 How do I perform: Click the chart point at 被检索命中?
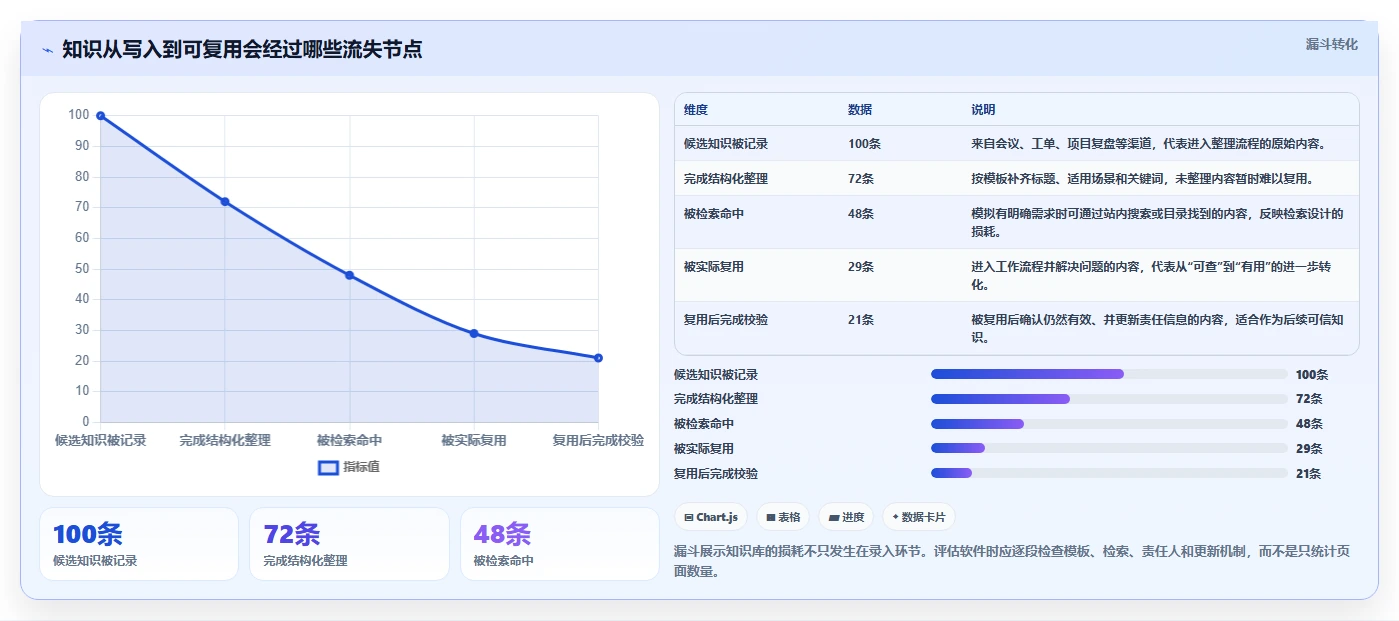click(x=349, y=275)
